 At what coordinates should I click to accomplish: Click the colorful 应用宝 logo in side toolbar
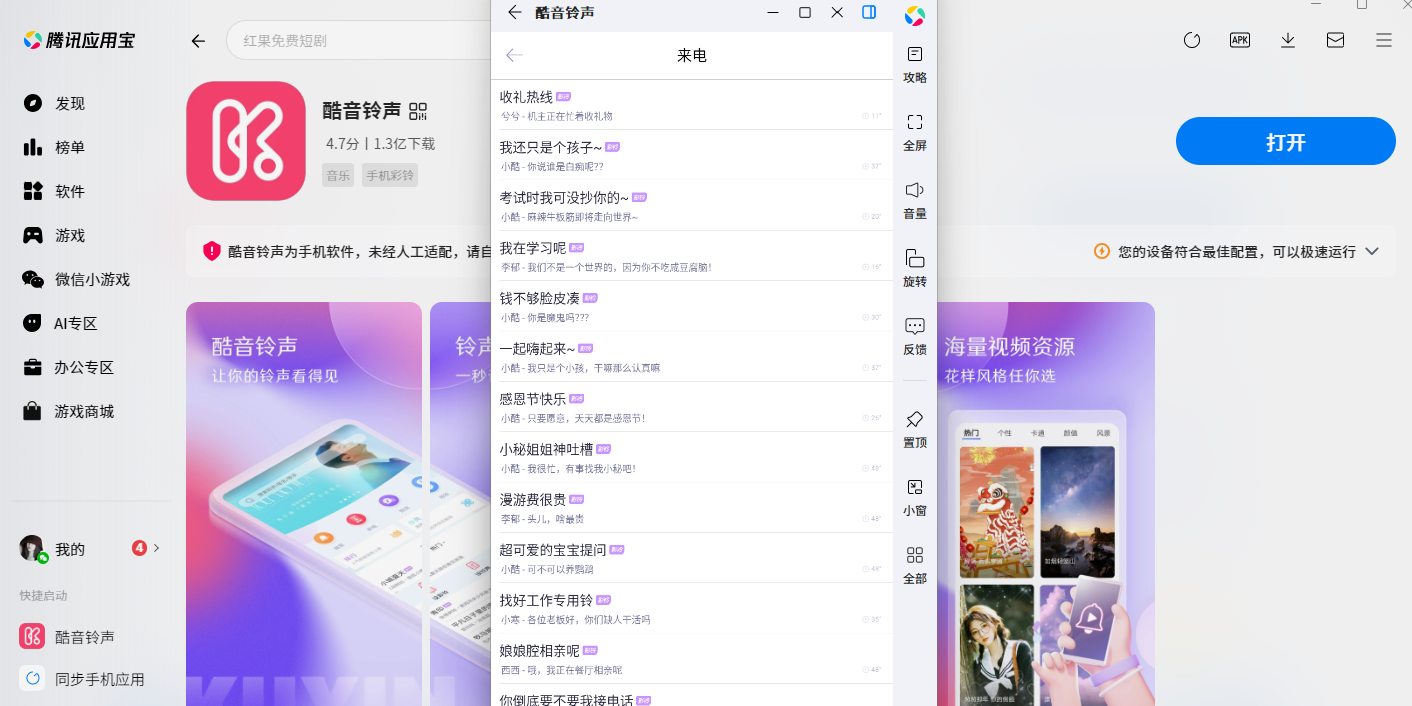(x=914, y=15)
